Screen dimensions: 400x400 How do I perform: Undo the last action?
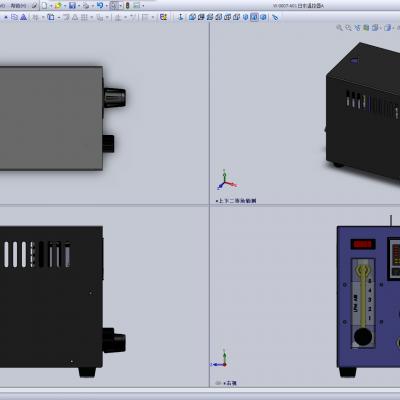(x=100, y=6)
